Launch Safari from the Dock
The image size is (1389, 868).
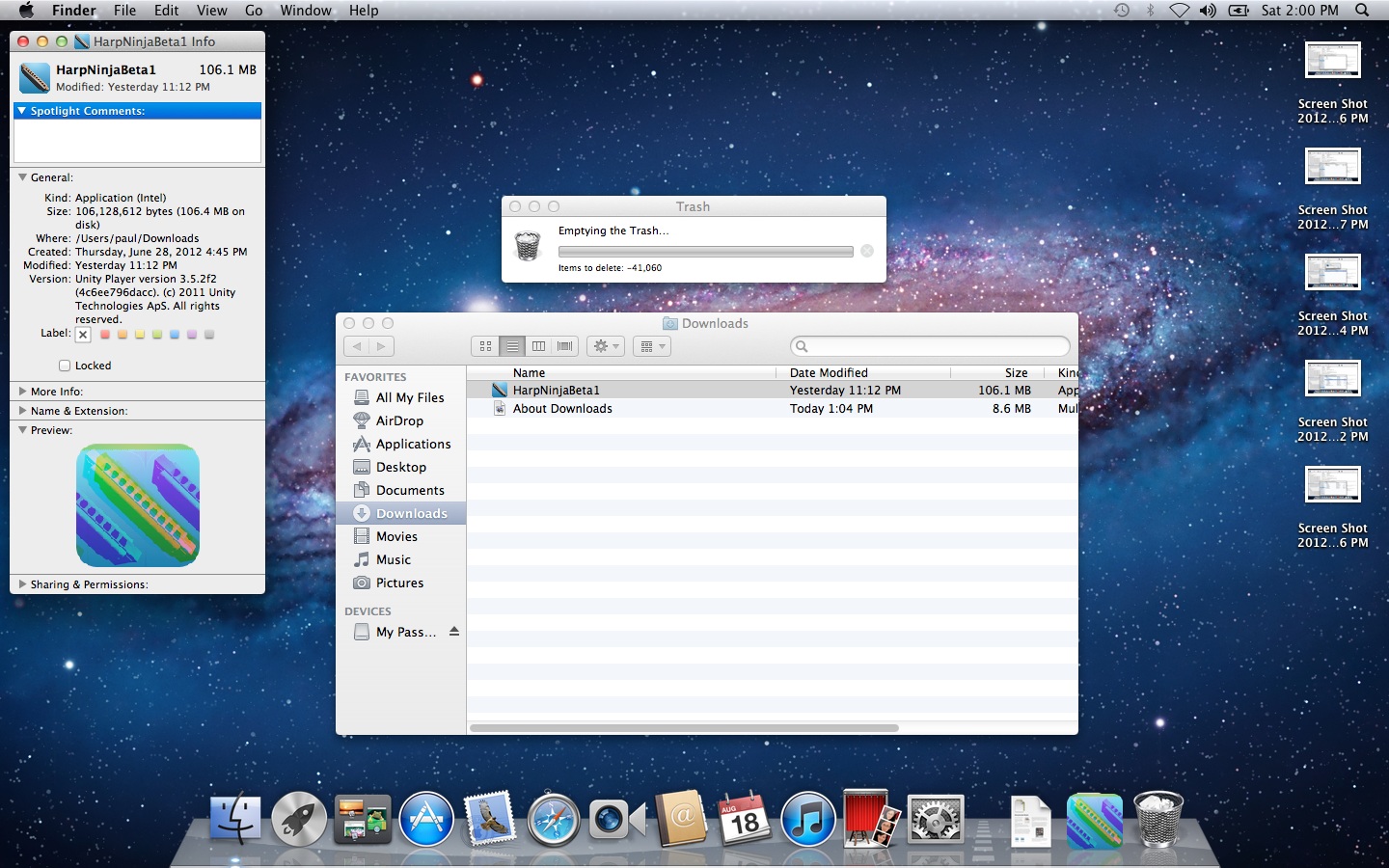(553, 820)
